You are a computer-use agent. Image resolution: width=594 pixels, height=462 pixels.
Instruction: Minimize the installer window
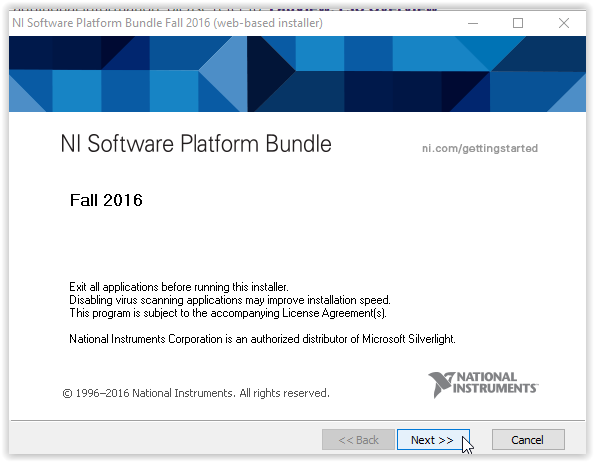pos(473,23)
